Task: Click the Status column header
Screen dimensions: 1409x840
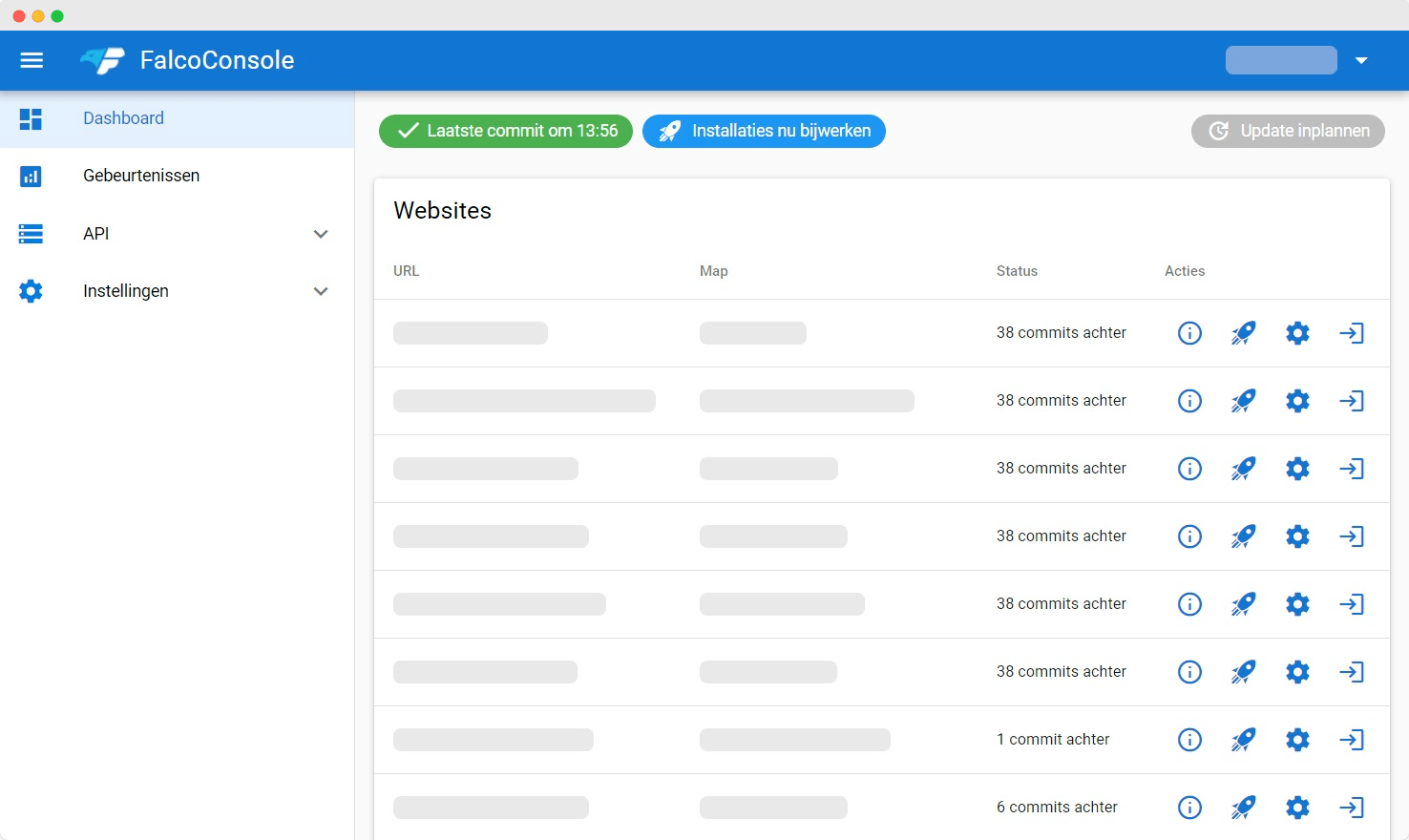Action: (x=1017, y=271)
